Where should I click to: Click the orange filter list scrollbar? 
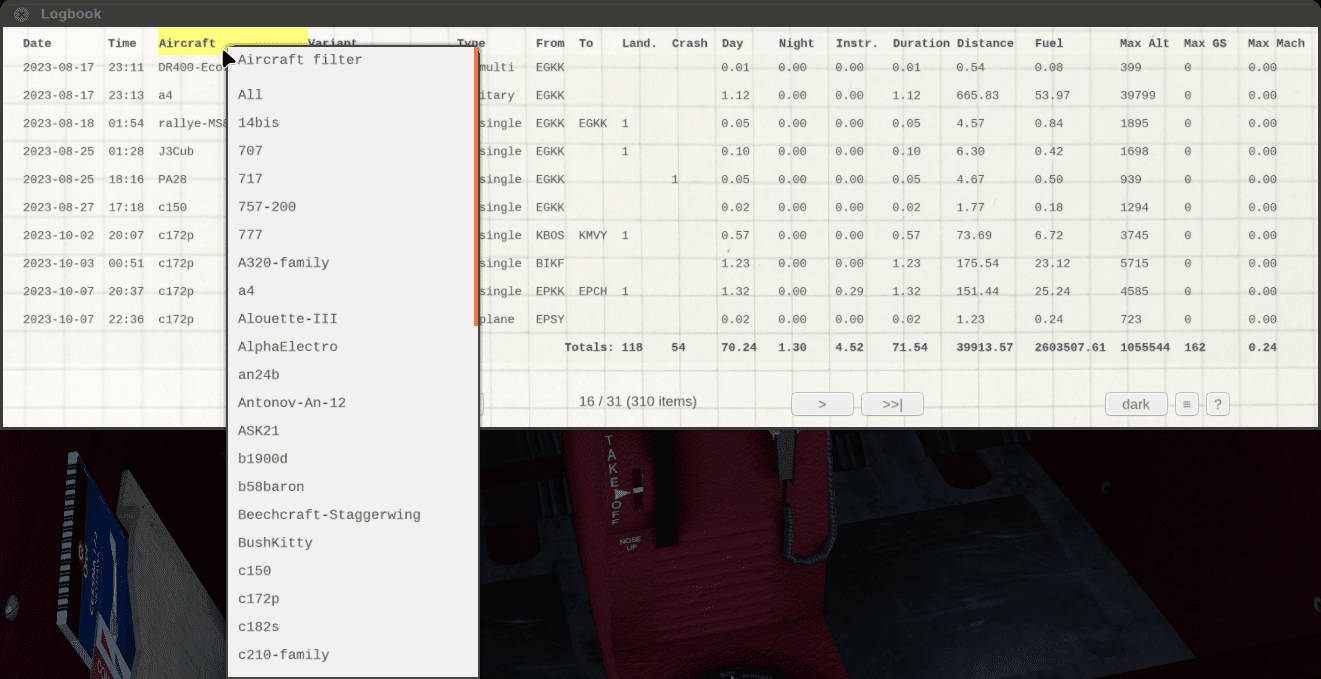click(x=476, y=186)
